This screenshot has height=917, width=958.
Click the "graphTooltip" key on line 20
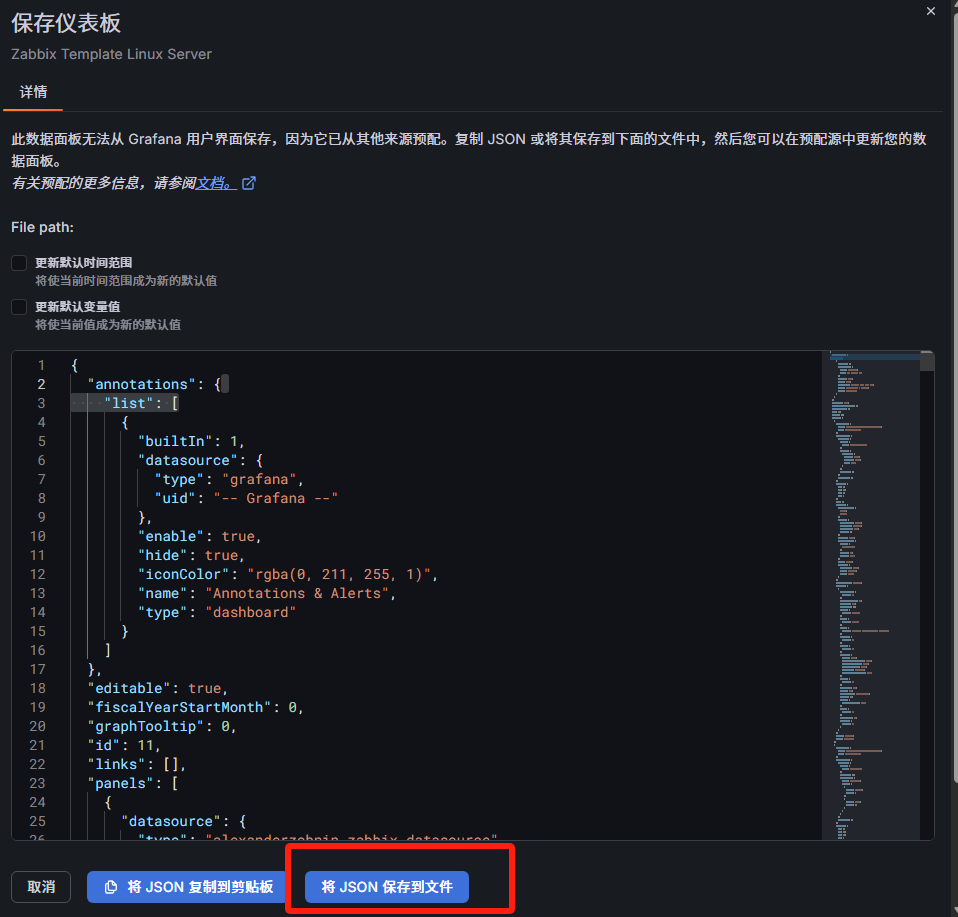(x=145, y=726)
